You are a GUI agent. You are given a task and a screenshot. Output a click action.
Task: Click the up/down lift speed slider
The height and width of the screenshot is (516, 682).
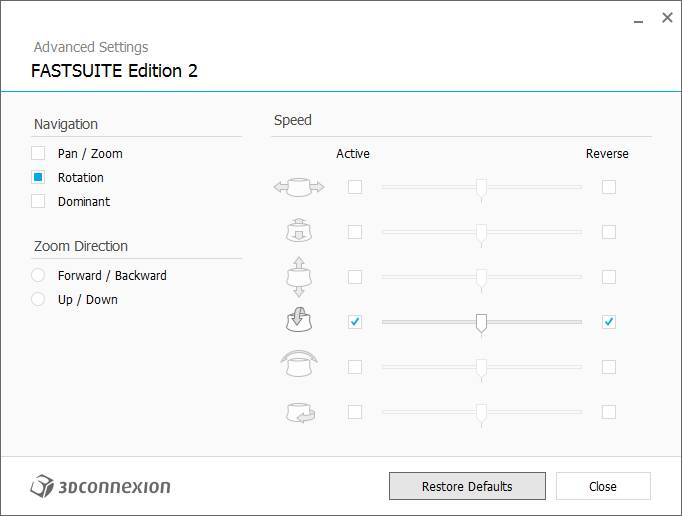[x=482, y=277]
